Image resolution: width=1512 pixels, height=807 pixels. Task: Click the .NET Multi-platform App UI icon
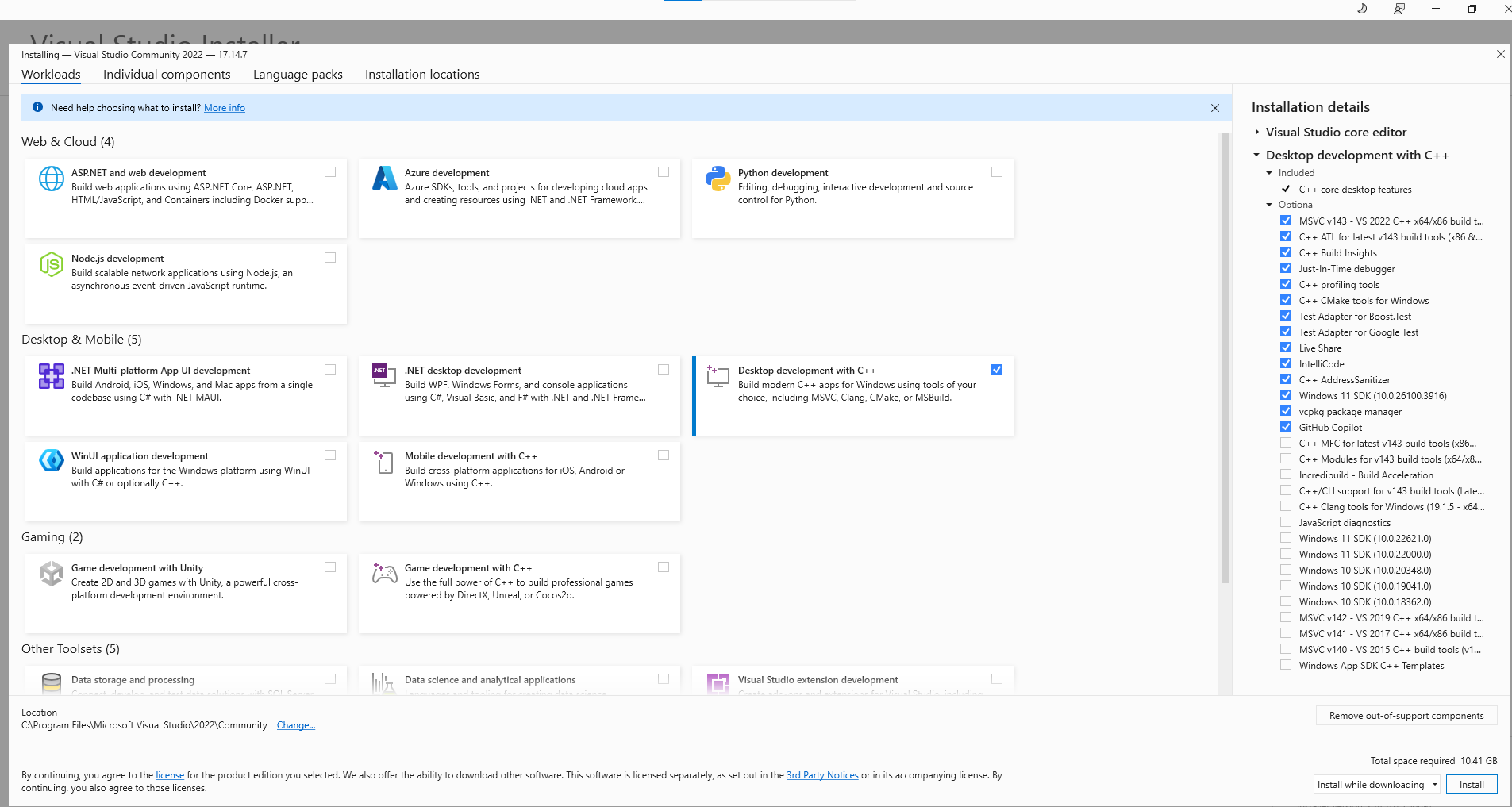coord(52,376)
